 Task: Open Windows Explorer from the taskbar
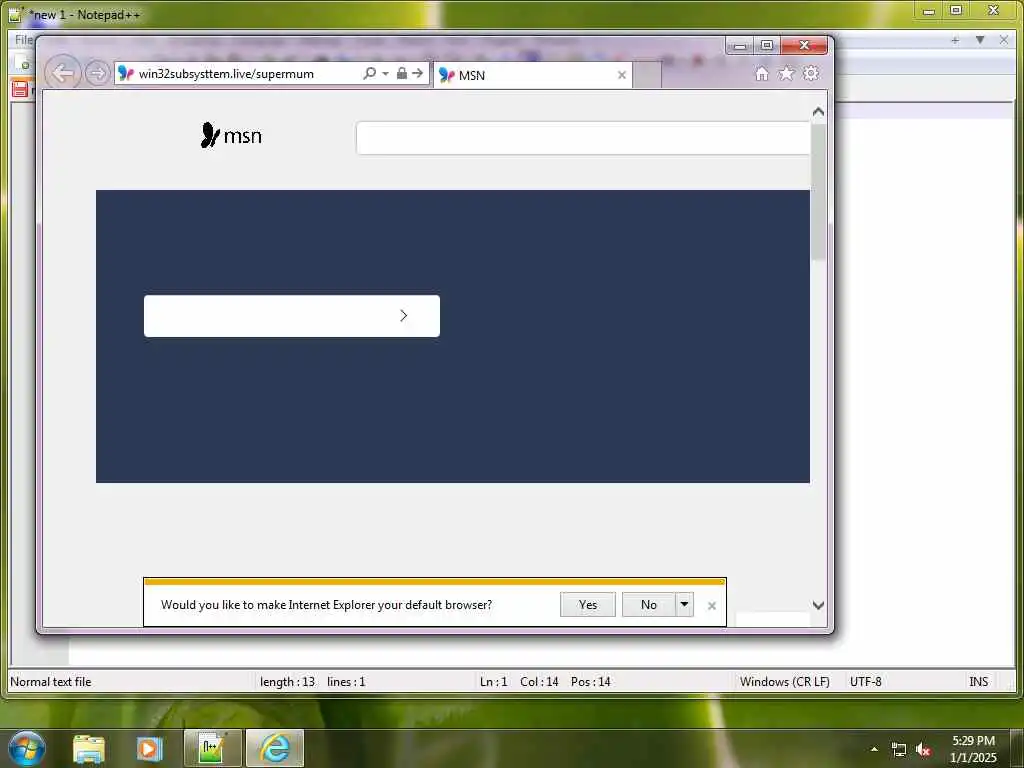[89, 748]
